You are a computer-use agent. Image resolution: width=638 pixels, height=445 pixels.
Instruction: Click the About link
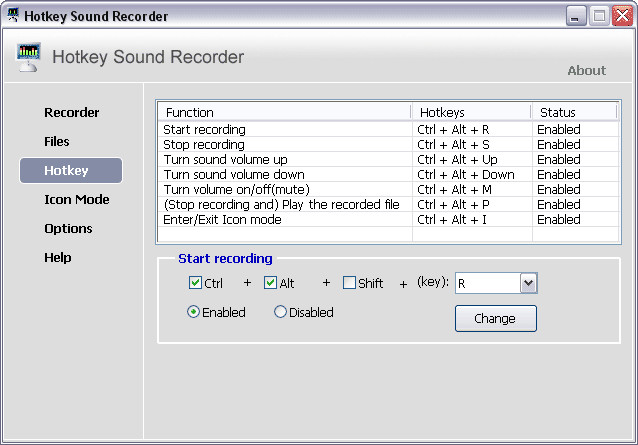click(x=586, y=70)
